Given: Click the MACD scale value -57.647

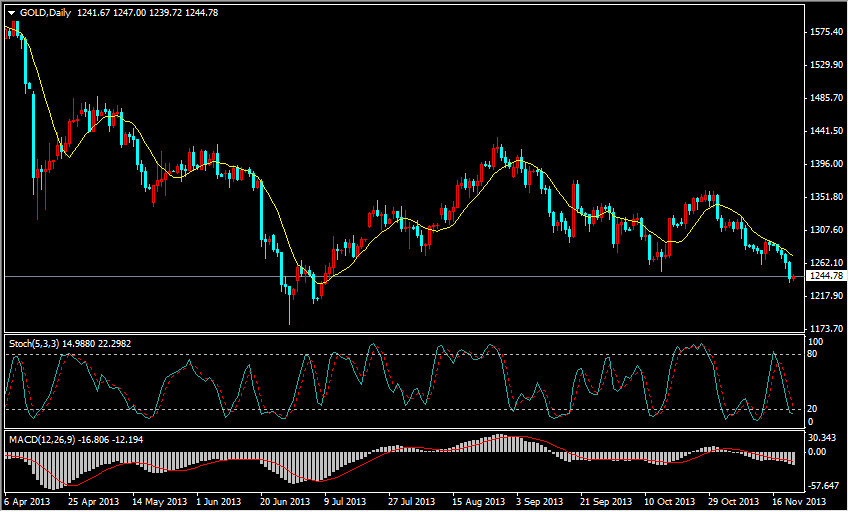Looking at the screenshot, I should 824,486.
